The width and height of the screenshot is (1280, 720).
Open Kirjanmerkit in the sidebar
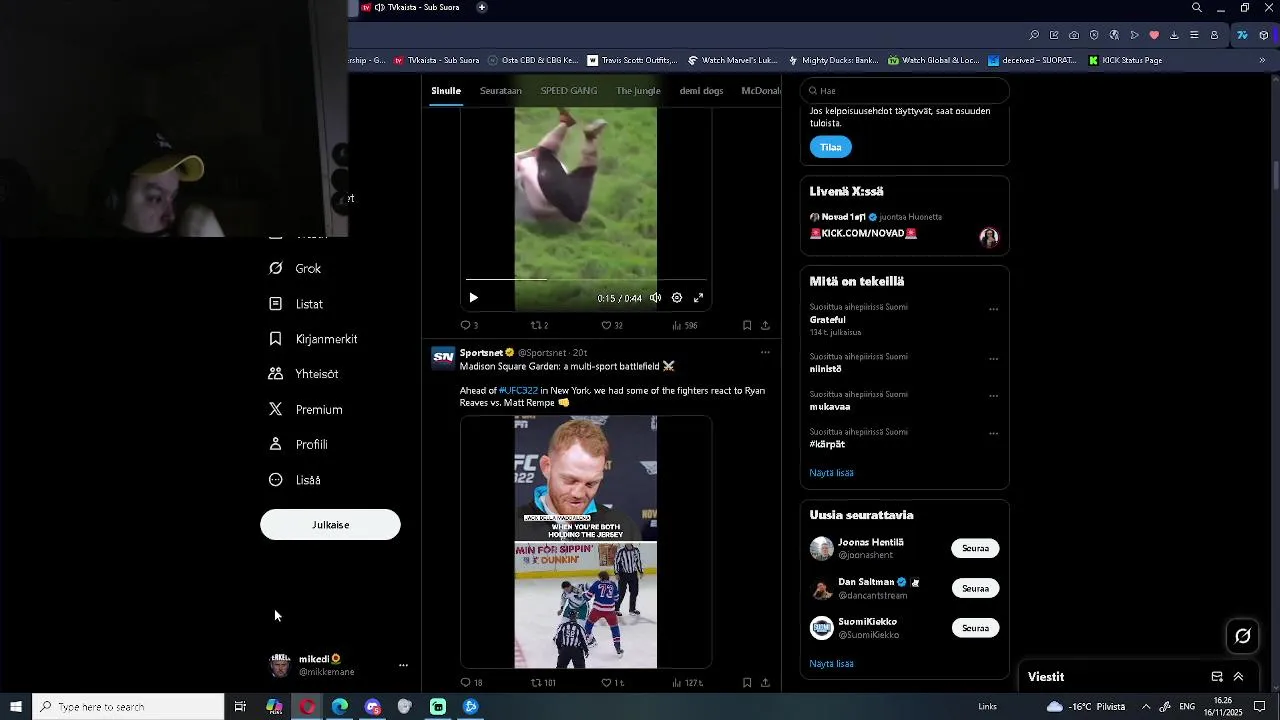[x=313, y=339]
